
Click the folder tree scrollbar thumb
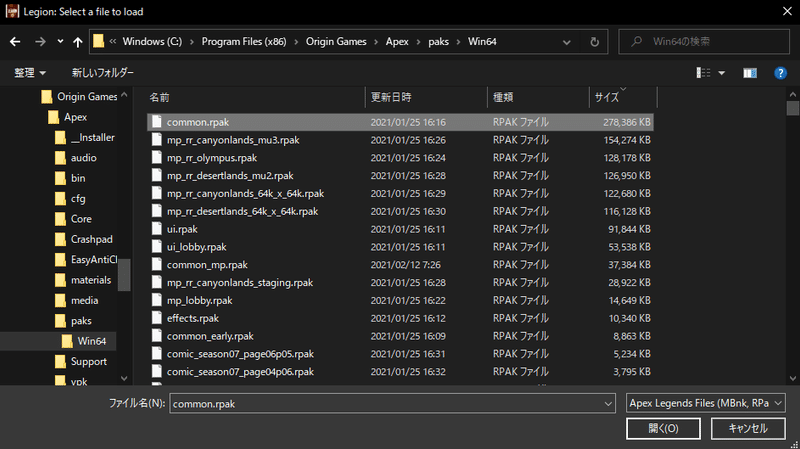[124, 275]
